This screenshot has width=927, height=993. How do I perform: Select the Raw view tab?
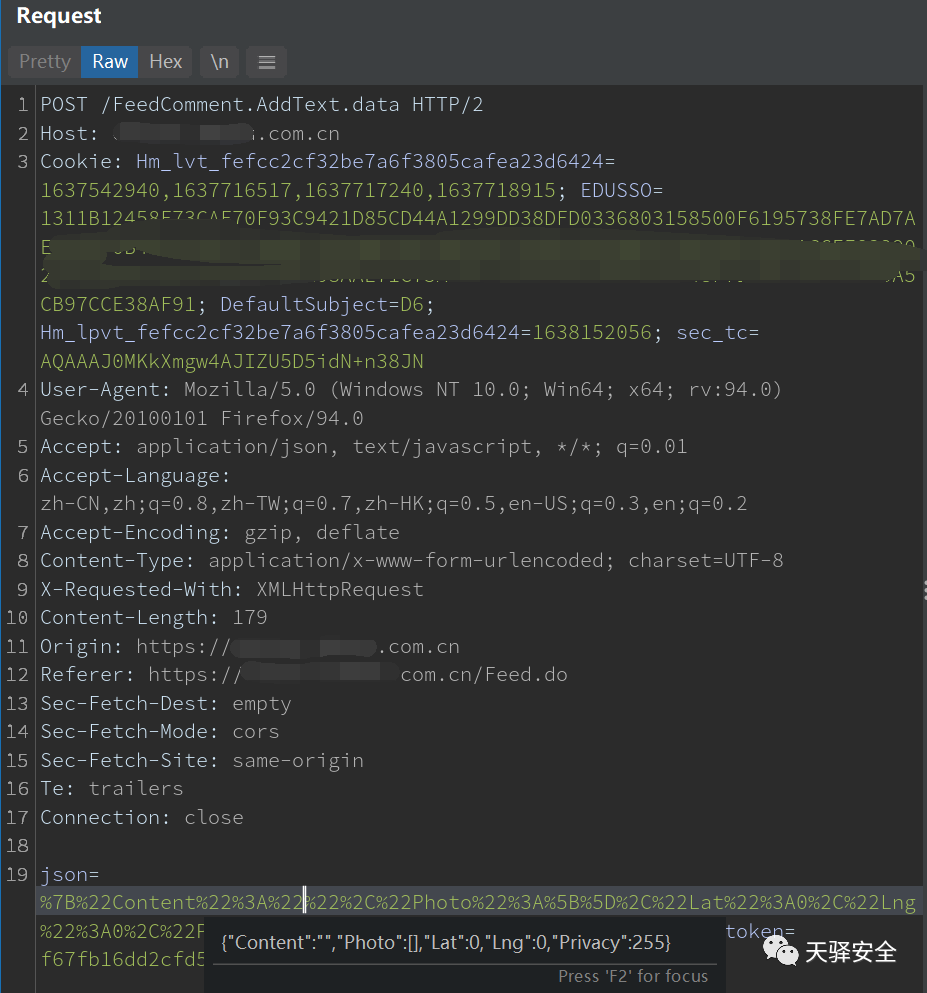(x=110, y=62)
